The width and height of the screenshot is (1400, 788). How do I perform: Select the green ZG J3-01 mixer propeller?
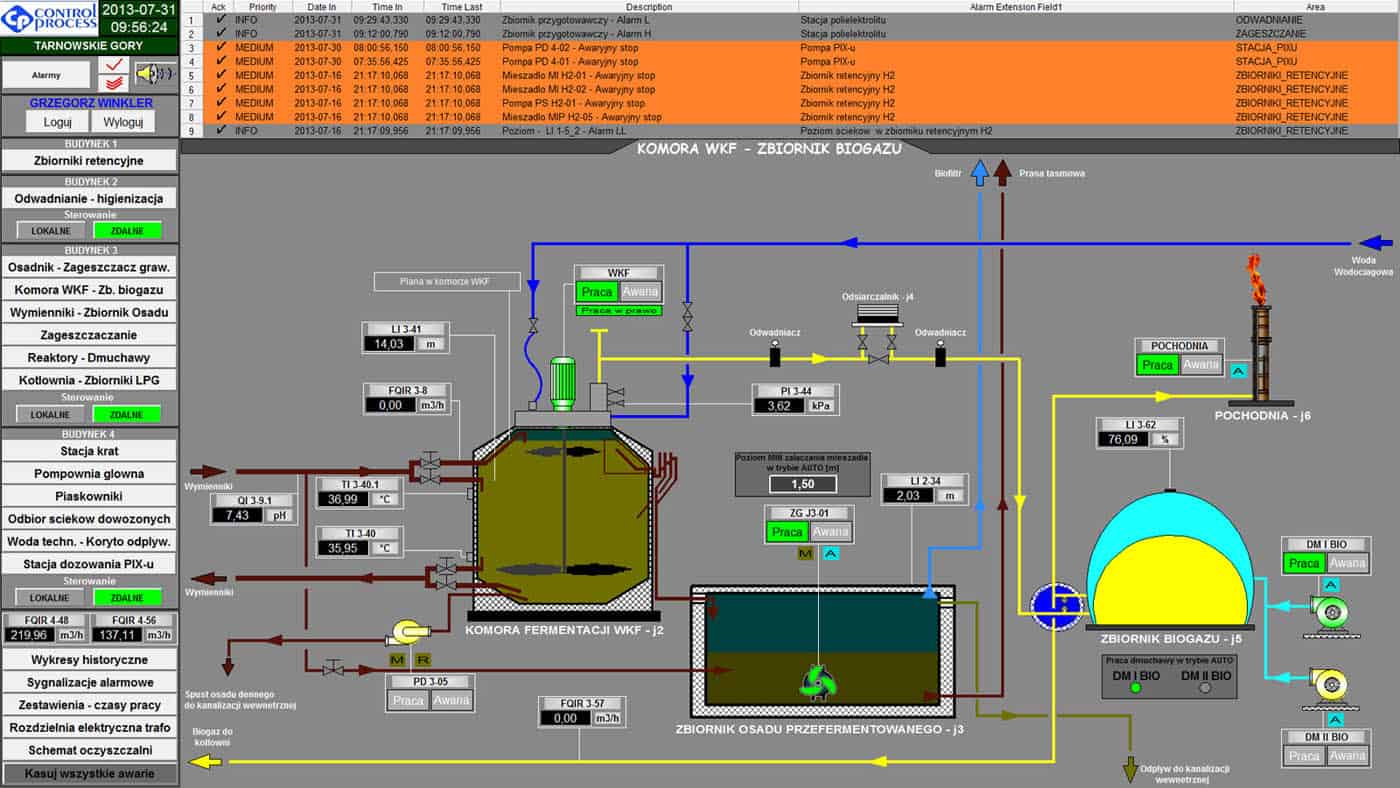click(x=816, y=681)
